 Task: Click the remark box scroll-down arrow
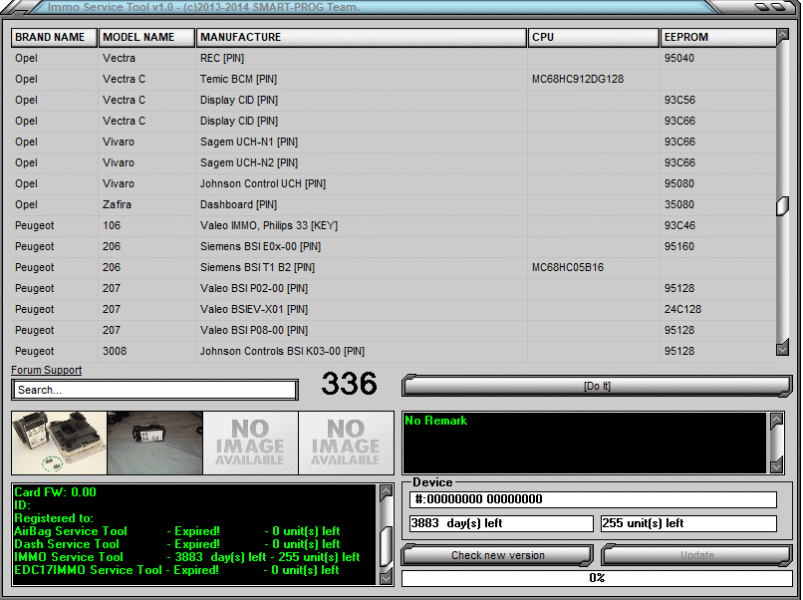coord(776,465)
